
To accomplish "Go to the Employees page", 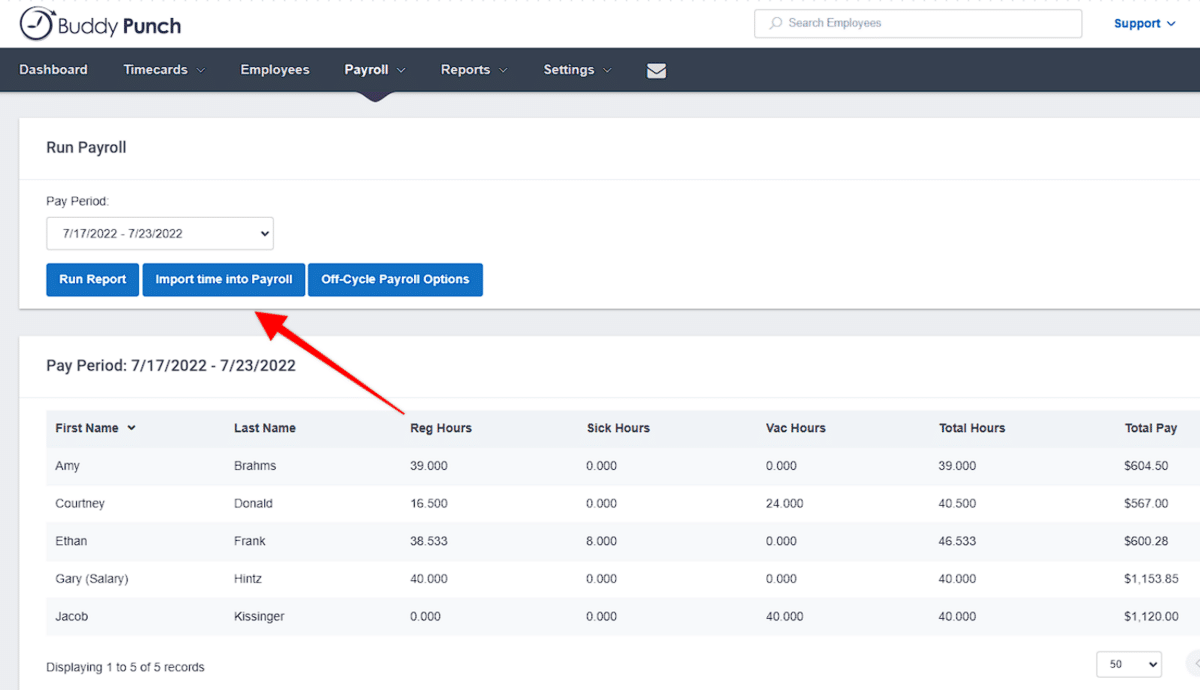I will (x=275, y=70).
